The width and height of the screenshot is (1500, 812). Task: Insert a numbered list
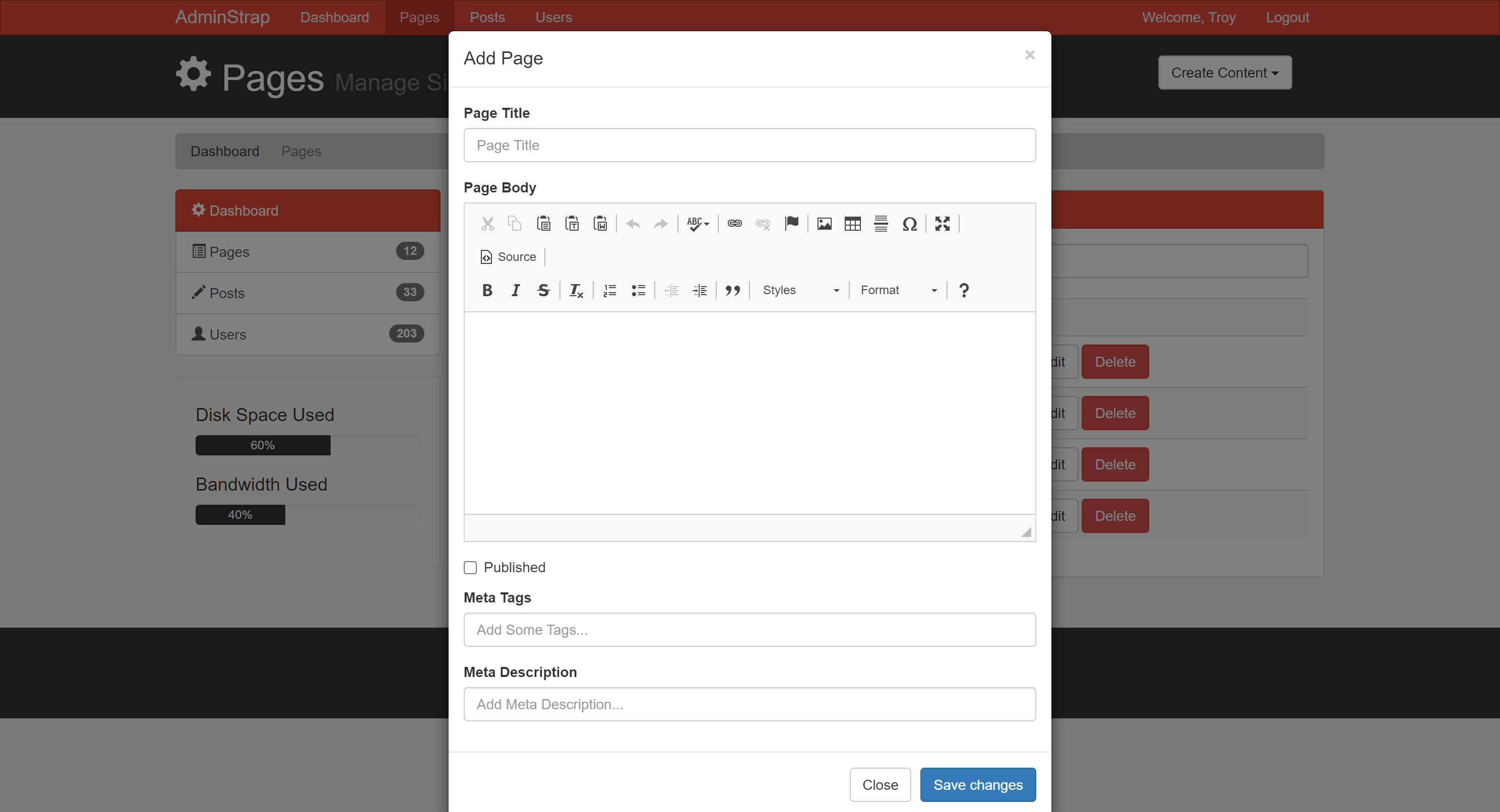610,290
